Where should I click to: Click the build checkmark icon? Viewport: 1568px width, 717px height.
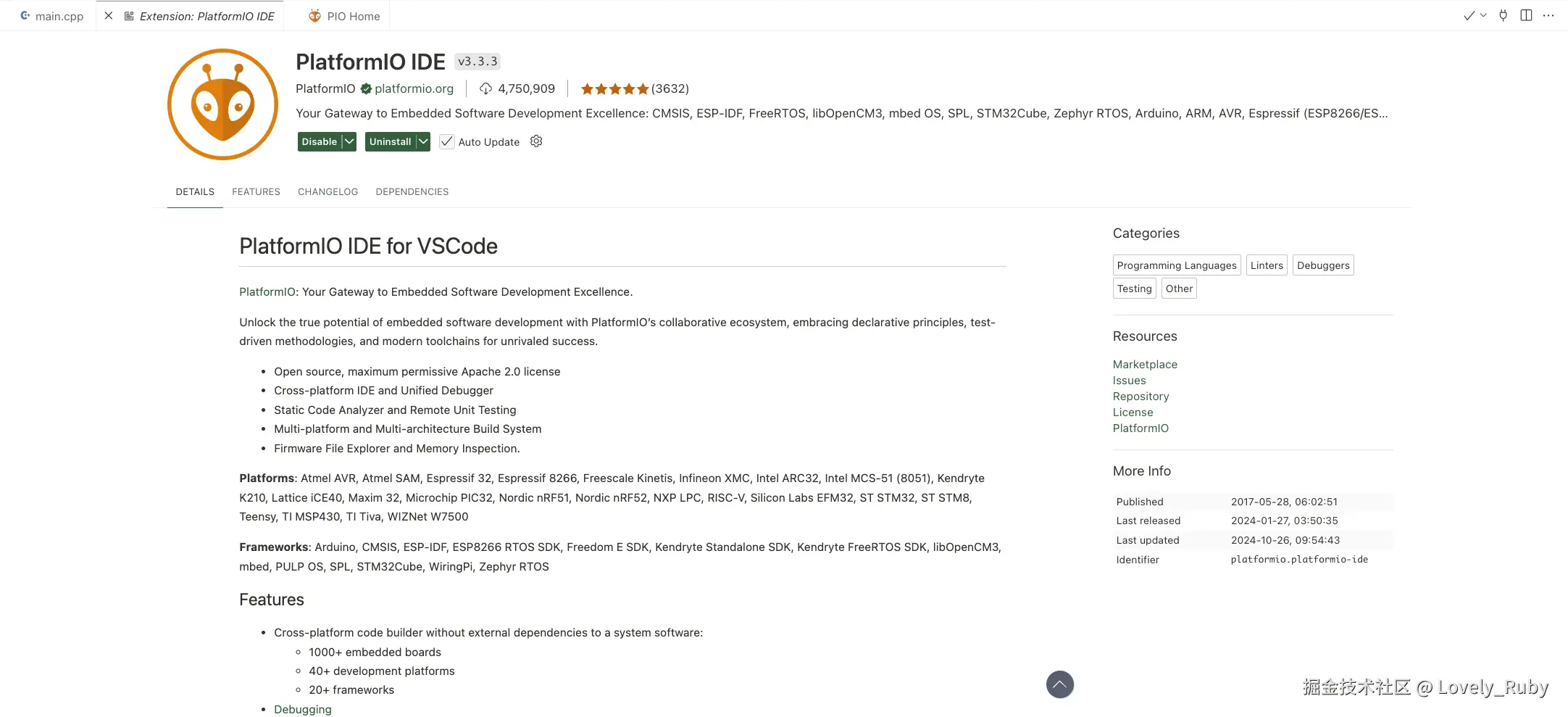coord(1469,15)
